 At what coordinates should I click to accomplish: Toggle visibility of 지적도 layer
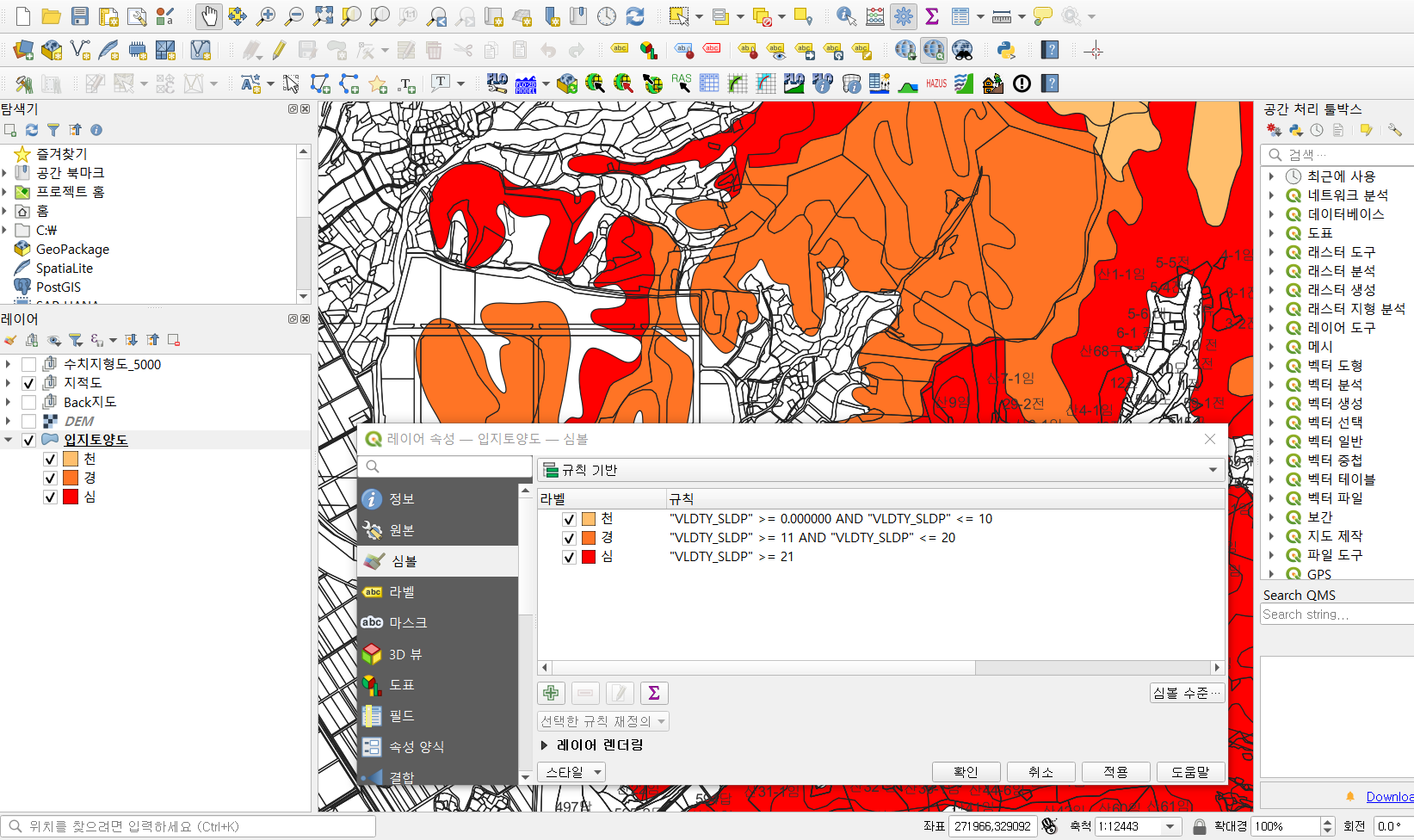click(28, 383)
